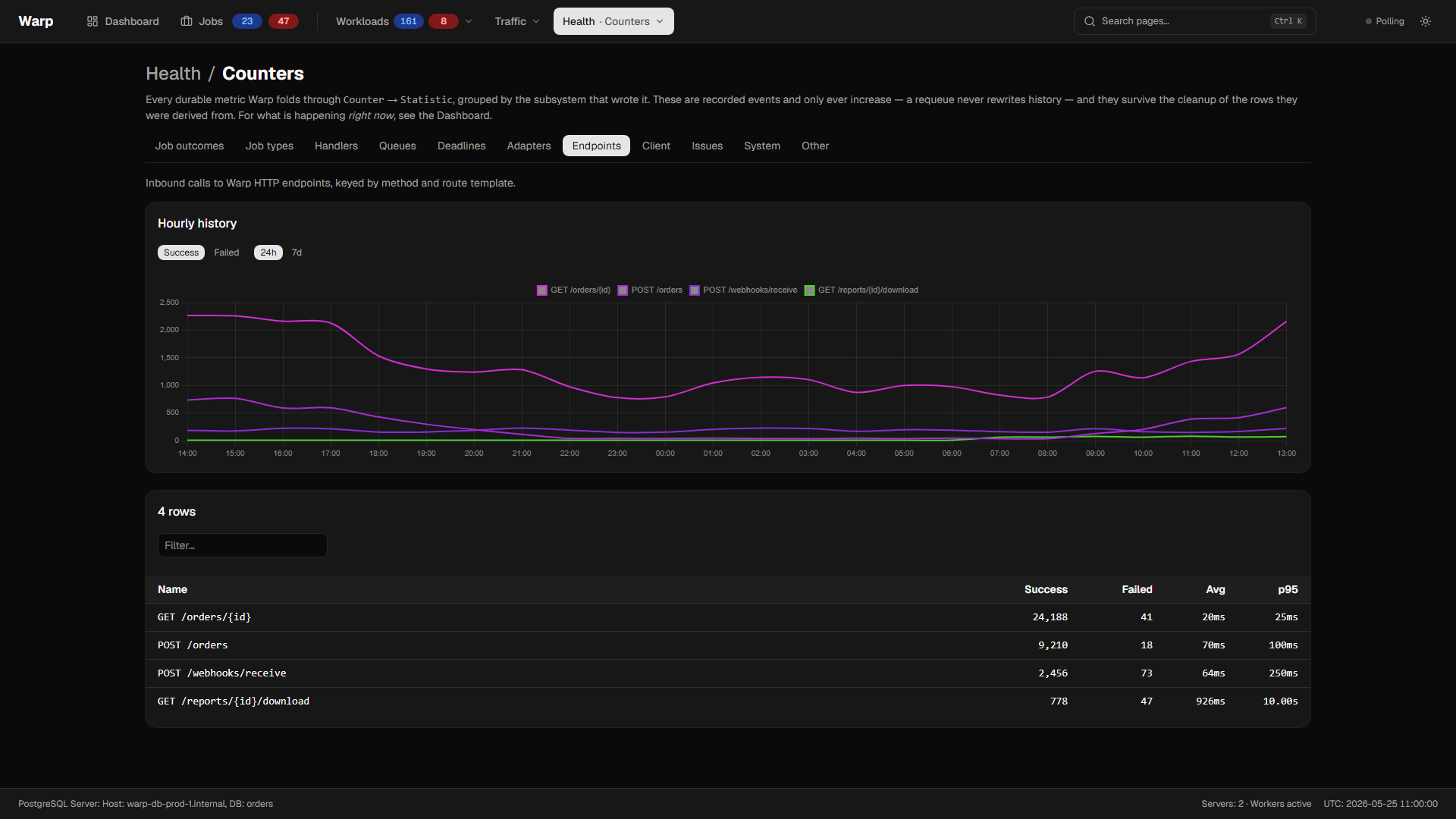
Task: Click the red 47 Jobs badge
Action: pyautogui.click(x=284, y=21)
